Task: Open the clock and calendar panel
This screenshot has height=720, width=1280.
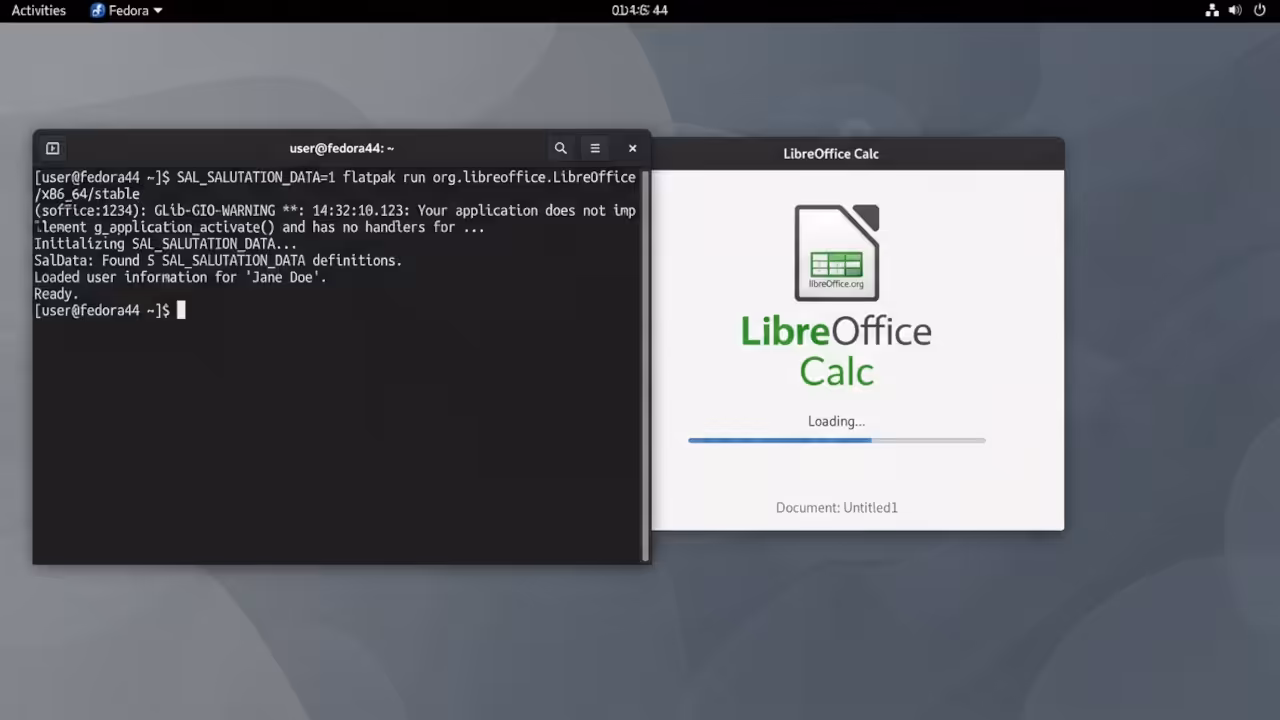Action: [x=640, y=10]
